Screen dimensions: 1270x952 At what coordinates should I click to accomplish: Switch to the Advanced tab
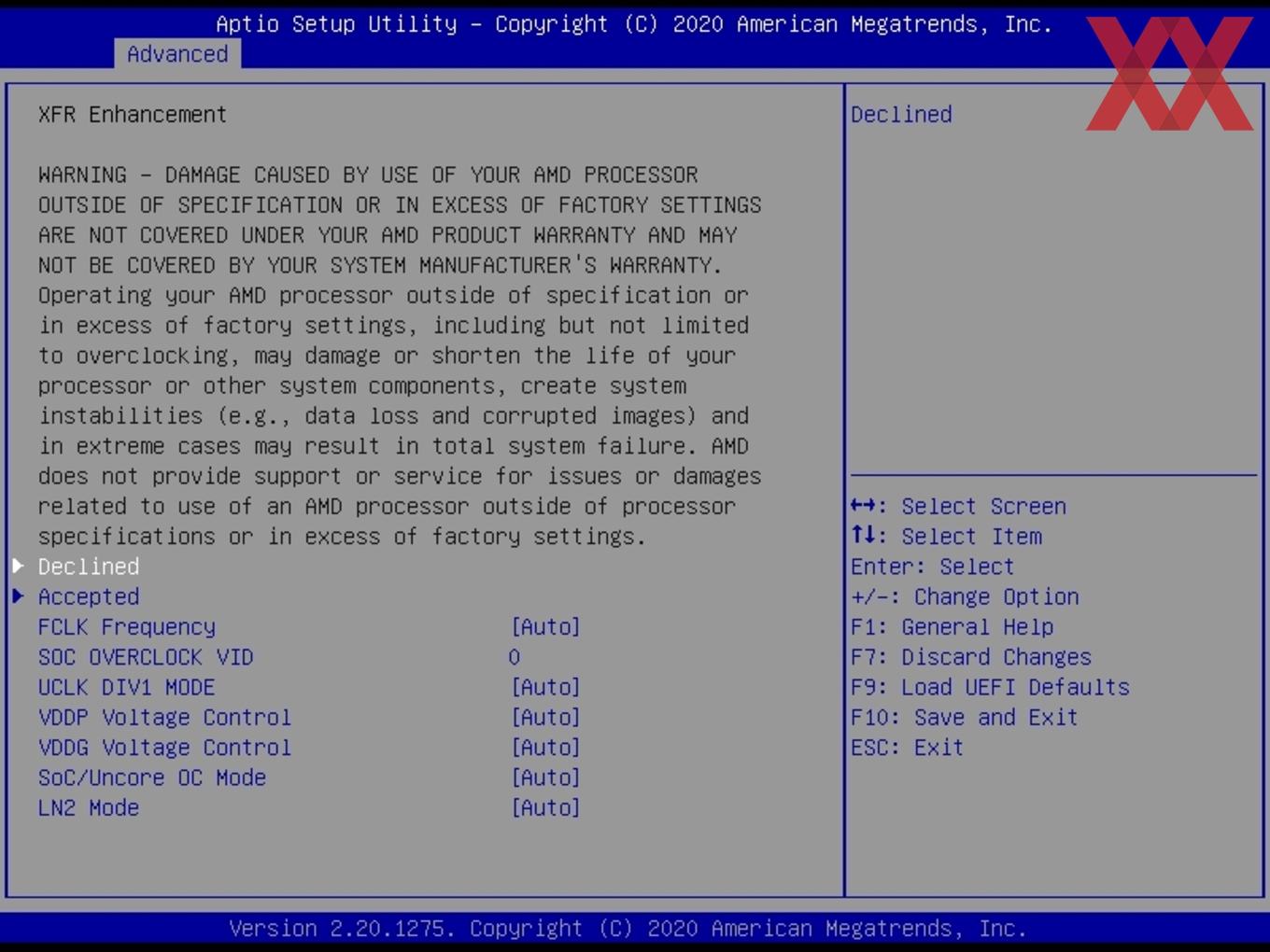pyautogui.click(x=177, y=54)
